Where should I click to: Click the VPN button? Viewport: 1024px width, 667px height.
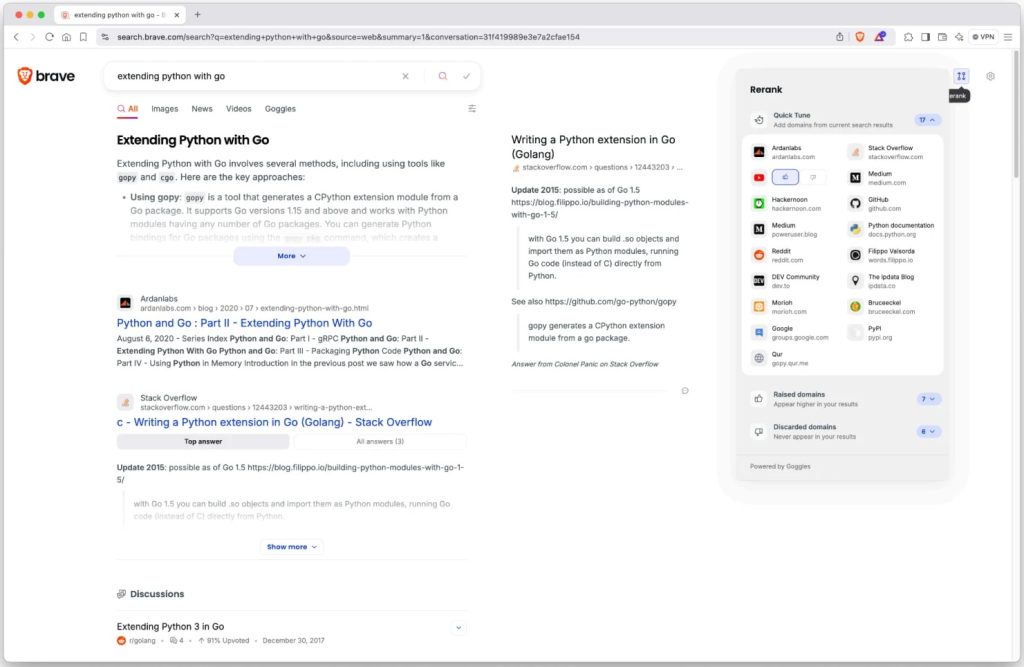coord(983,37)
